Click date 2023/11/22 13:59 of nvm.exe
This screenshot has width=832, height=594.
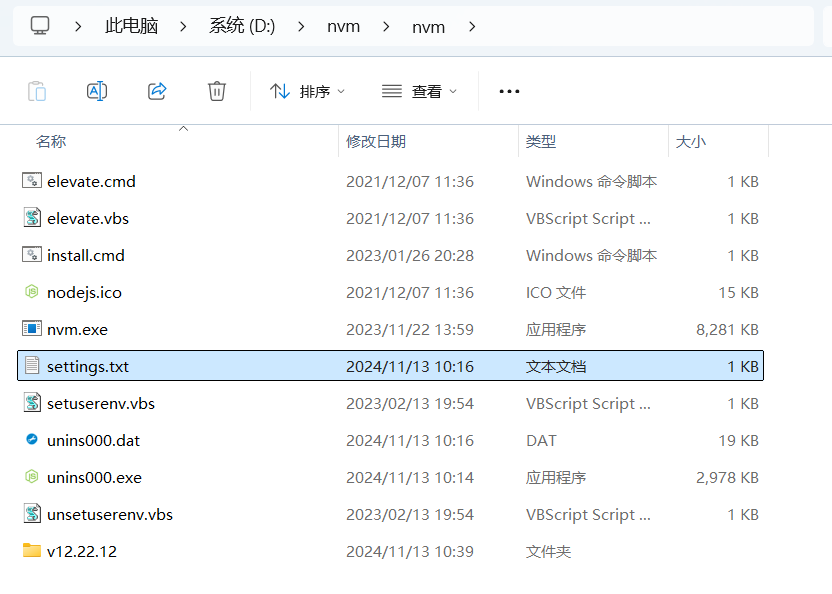[410, 330]
